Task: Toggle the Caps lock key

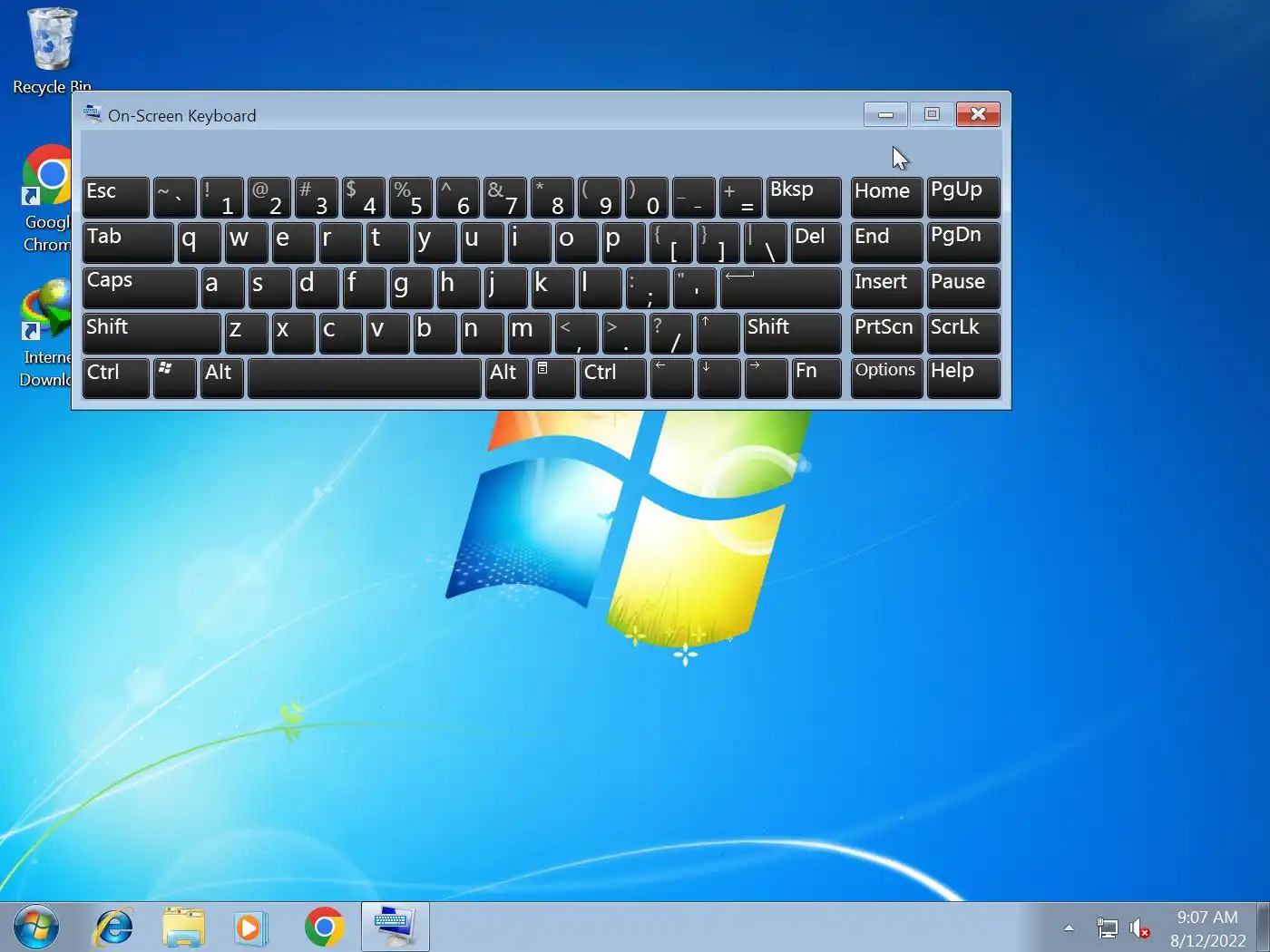Action: click(140, 287)
